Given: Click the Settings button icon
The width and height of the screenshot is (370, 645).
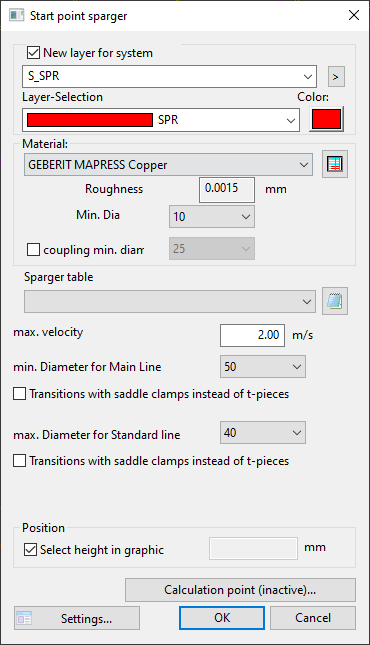Looking at the screenshot, I should pos(24,618).
